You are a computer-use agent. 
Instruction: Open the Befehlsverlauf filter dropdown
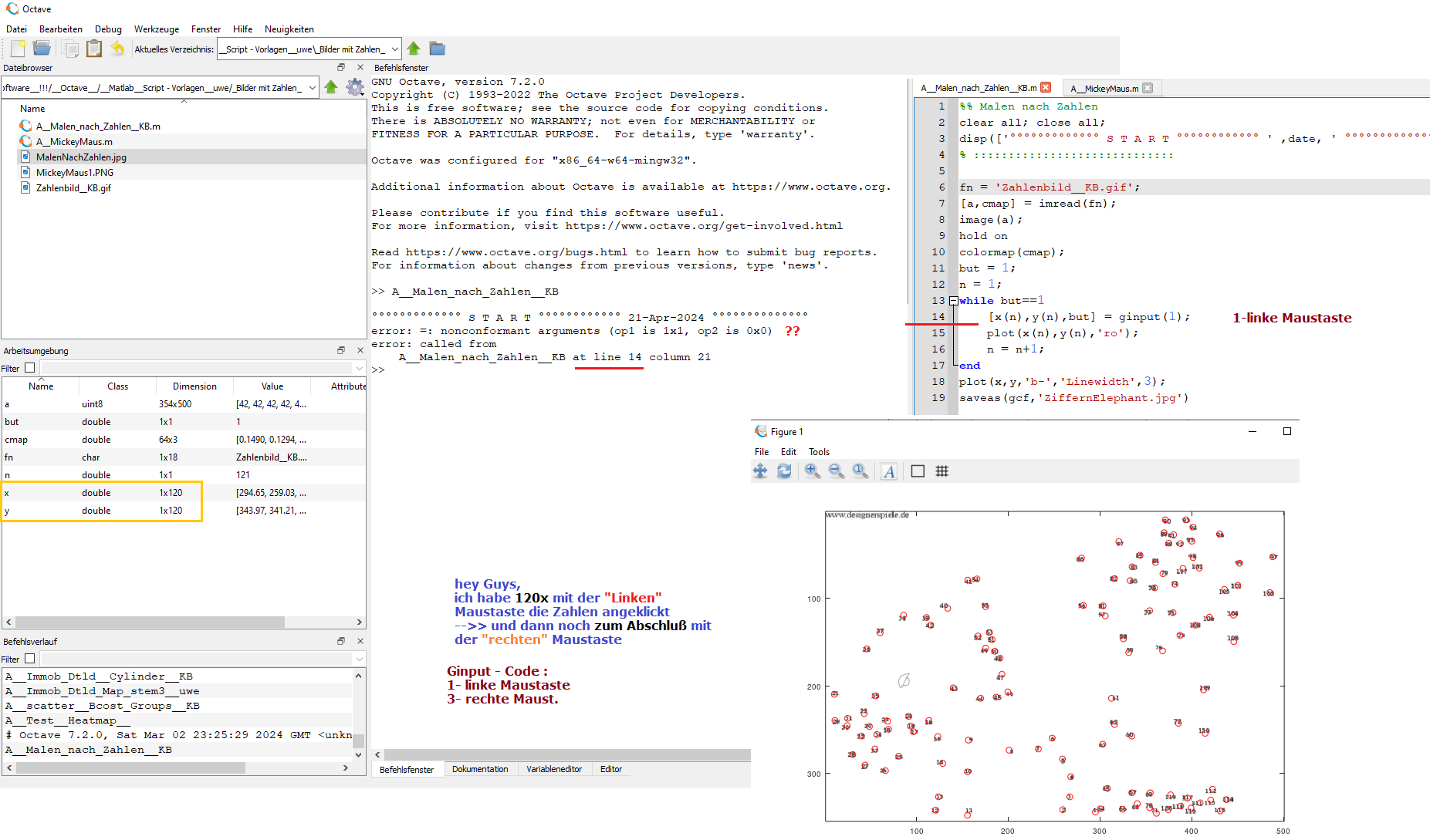tap(359, 659)
